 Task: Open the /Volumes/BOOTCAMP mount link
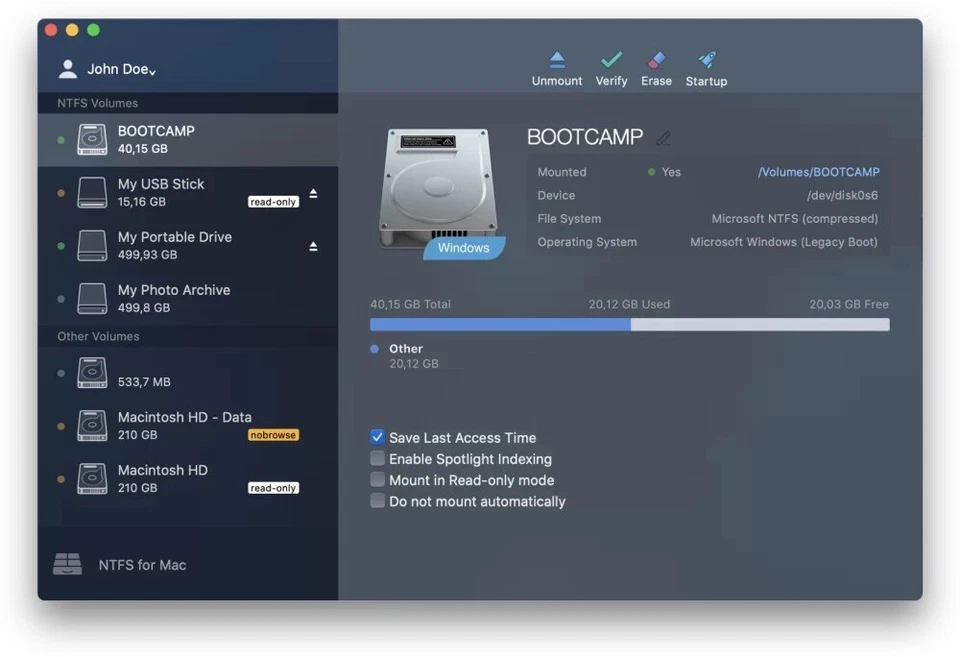click(819, 171)
